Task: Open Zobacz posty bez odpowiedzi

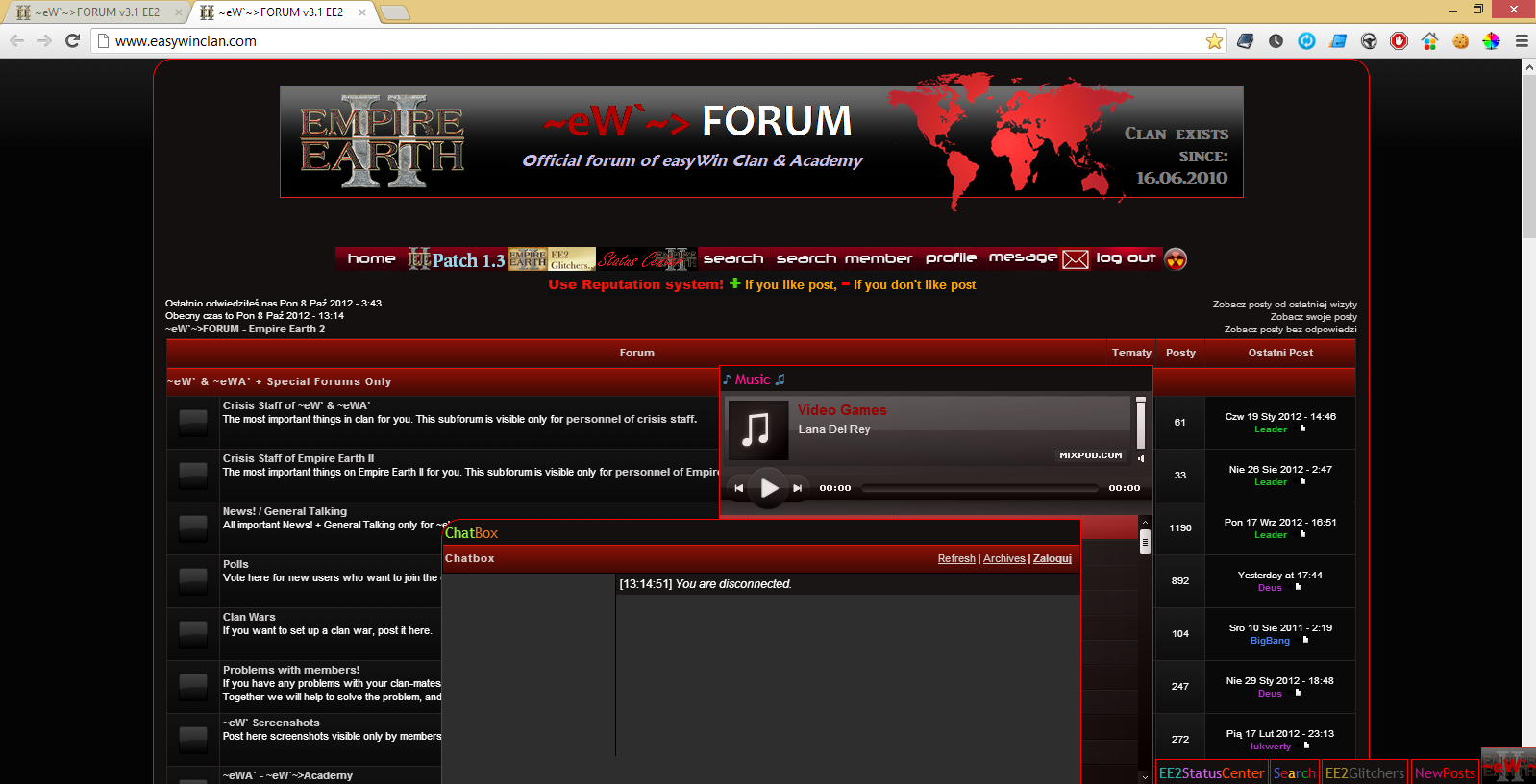Action: coord(1290,329)
